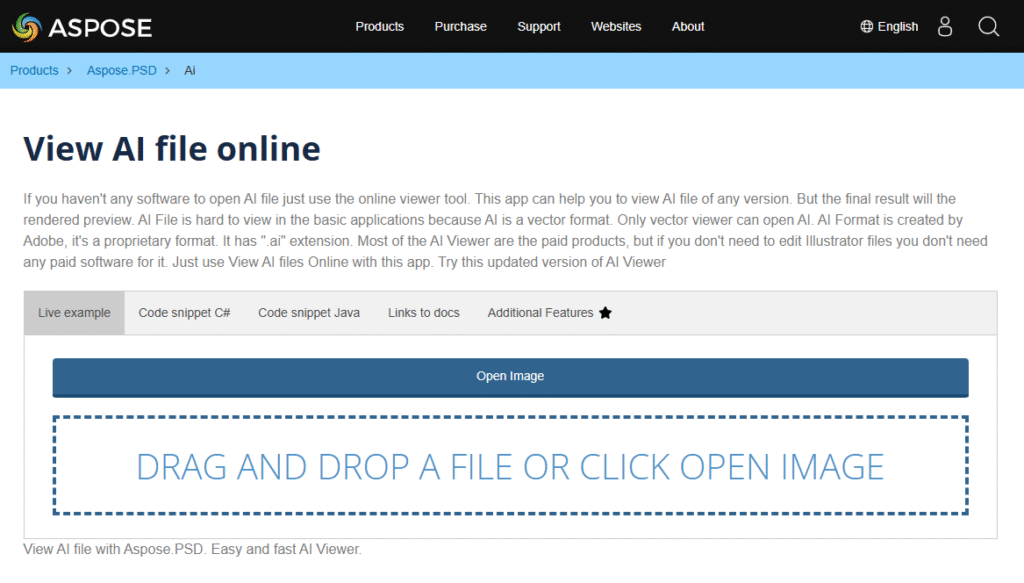Switch to Code snippet C# tab
This screenshot has height=583, width=1024.
(184, 313)
